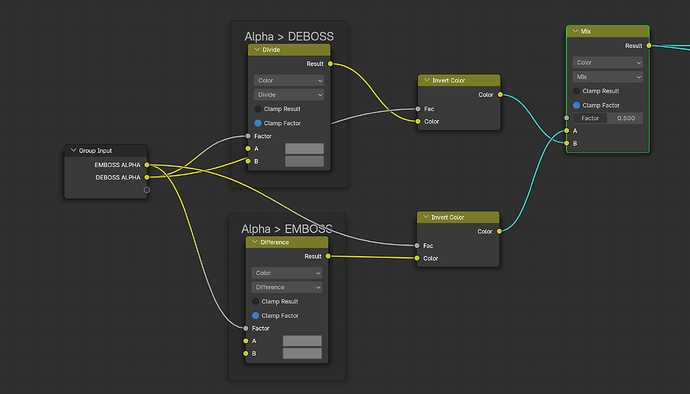Open the Difference blend mode dropdown
690x394 pixels.
(x=286, y=287)
